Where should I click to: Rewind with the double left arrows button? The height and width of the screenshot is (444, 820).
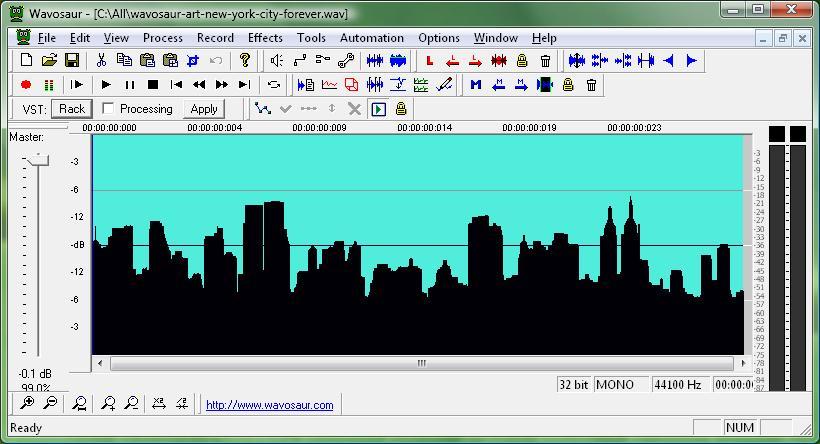[199, 85]
